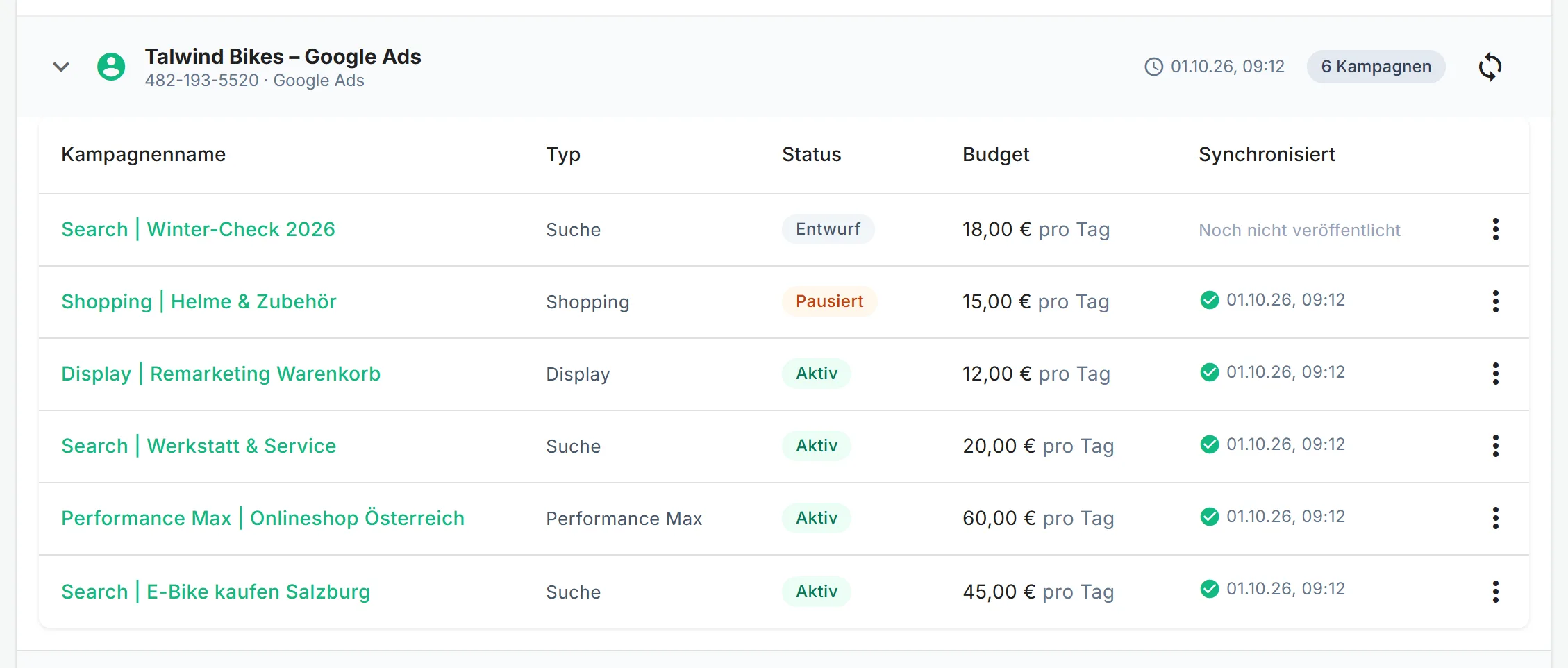Click account ID 482-193-5520 · Google Ads
Viewport: 1568px width, 668px height.
click(254, 81)
